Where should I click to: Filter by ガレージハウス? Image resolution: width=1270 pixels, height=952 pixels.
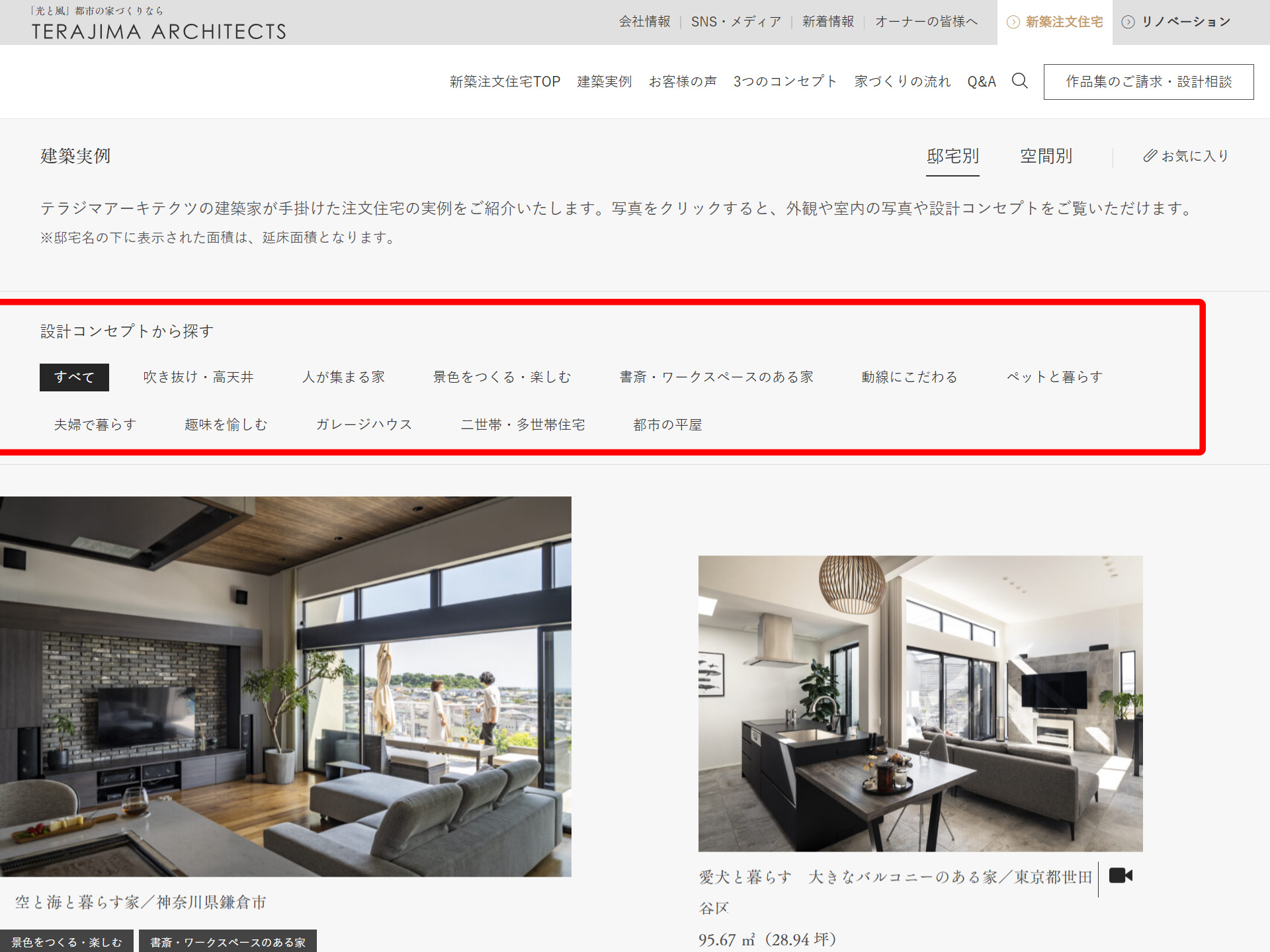(364, 425)
